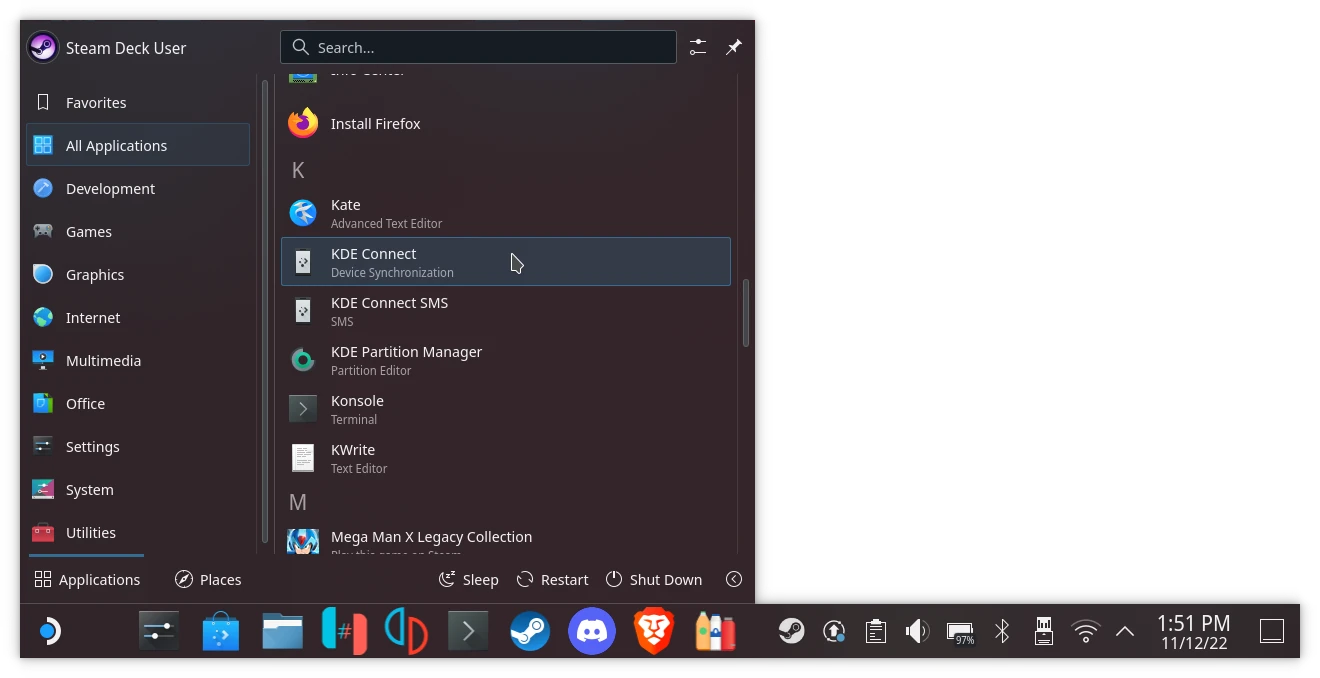The height and width of the screenshot is (678, 1320).
Task: Open audio volume control in the tray
Action: tap(917, 631)
